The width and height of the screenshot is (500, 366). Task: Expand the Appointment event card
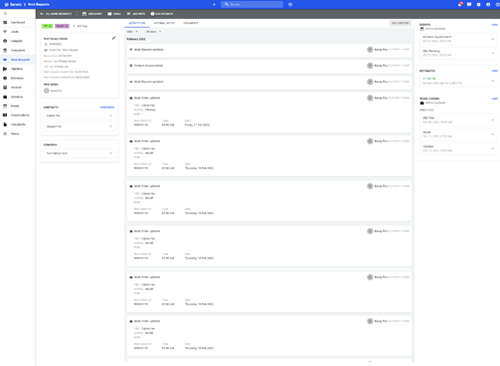458,39
